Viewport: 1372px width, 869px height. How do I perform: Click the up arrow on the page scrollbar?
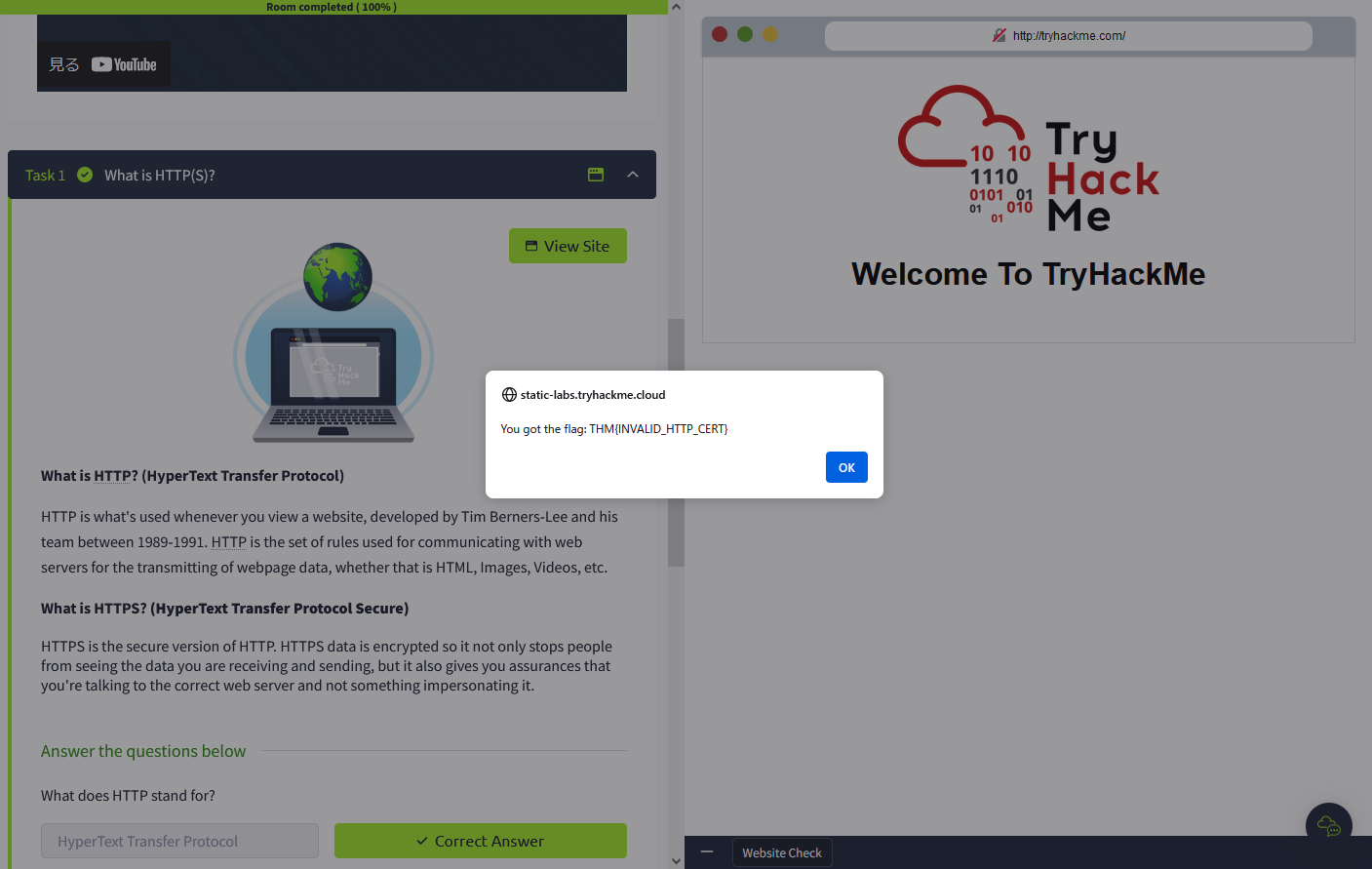click(676, 6)
